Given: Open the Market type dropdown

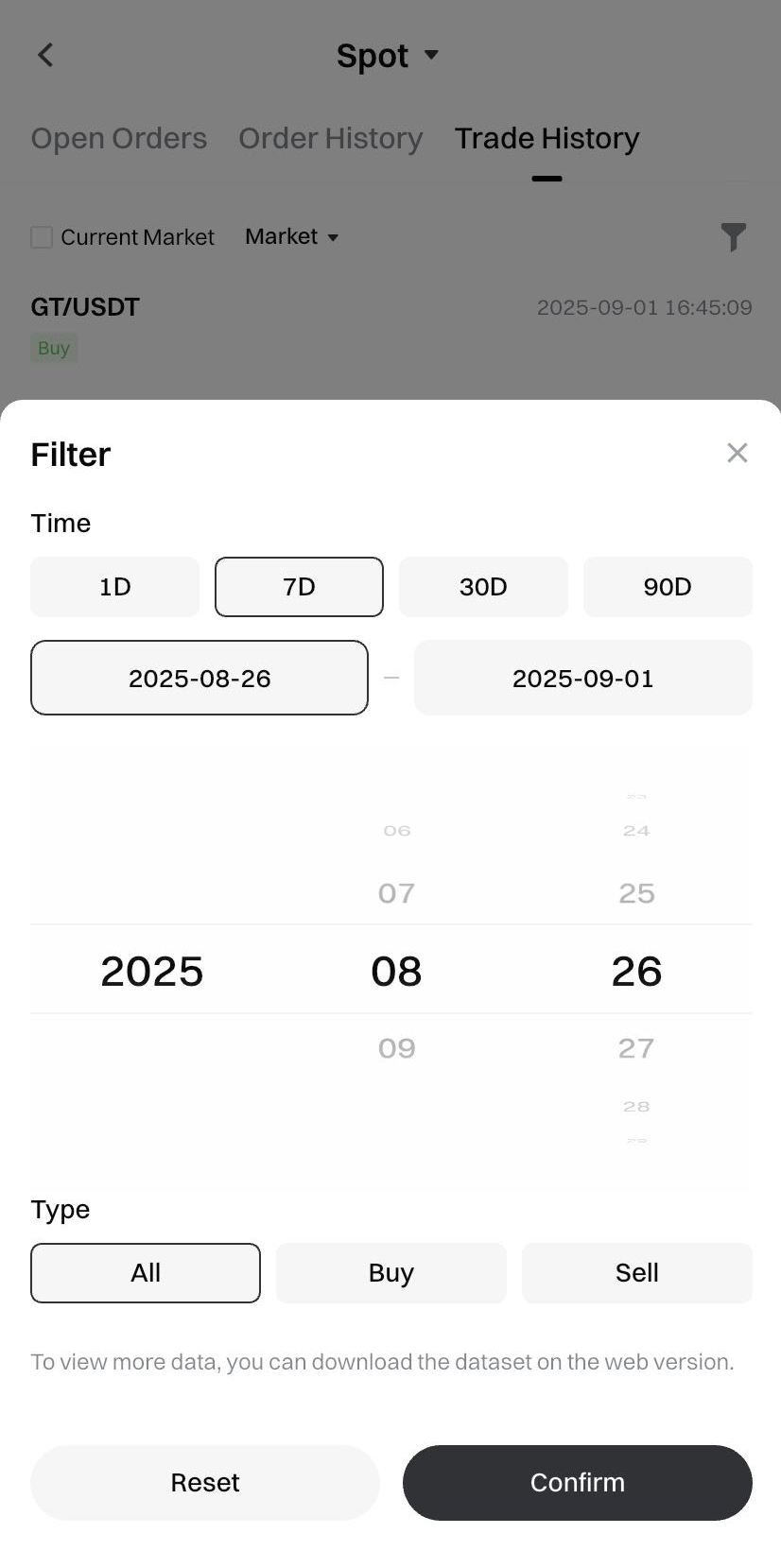Looking at the screenshot, I should coord(291,236).
